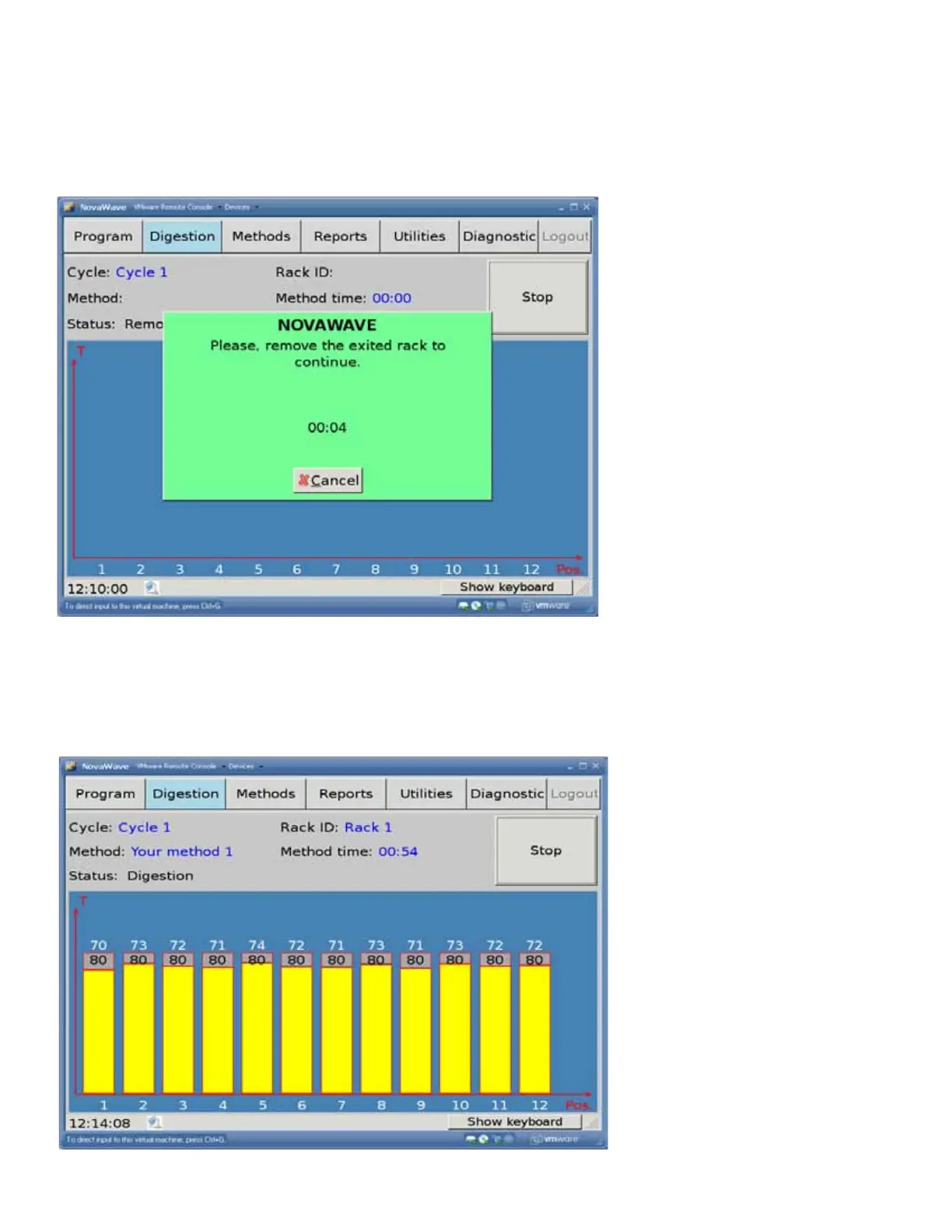Click Logout in the bar chart window
This screenshot has height=1232, width=952.
(x=573, y=794)
